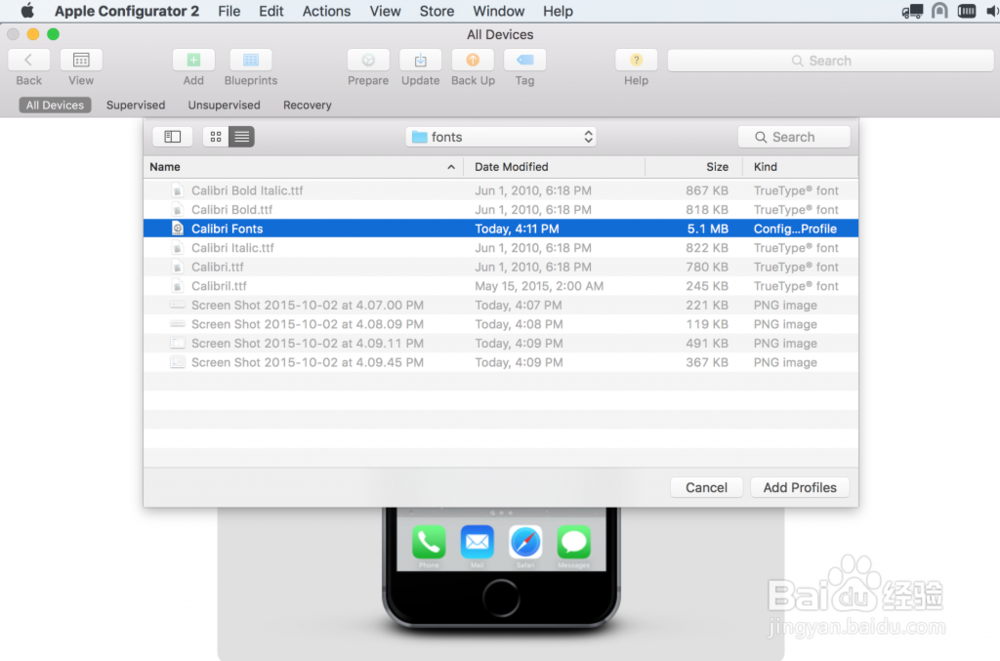Cancel the file selection dialog
1000x661 pixels.
pyautogui.click(x=706, y=487)
